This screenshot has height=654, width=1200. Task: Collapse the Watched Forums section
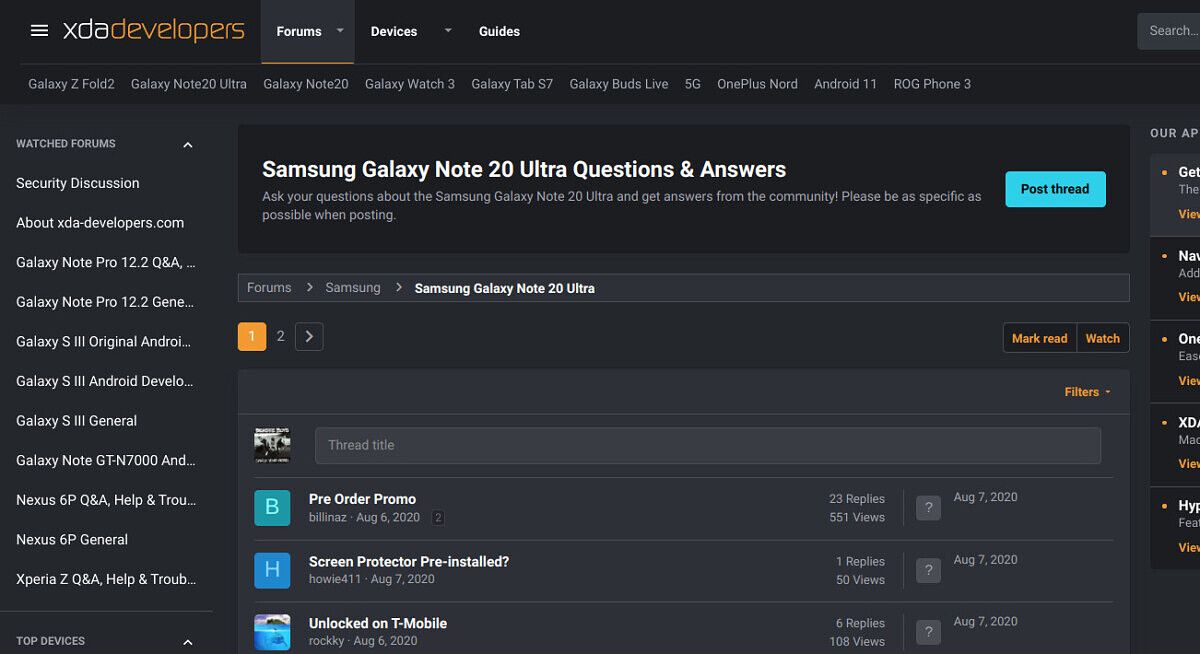(187, 143)
